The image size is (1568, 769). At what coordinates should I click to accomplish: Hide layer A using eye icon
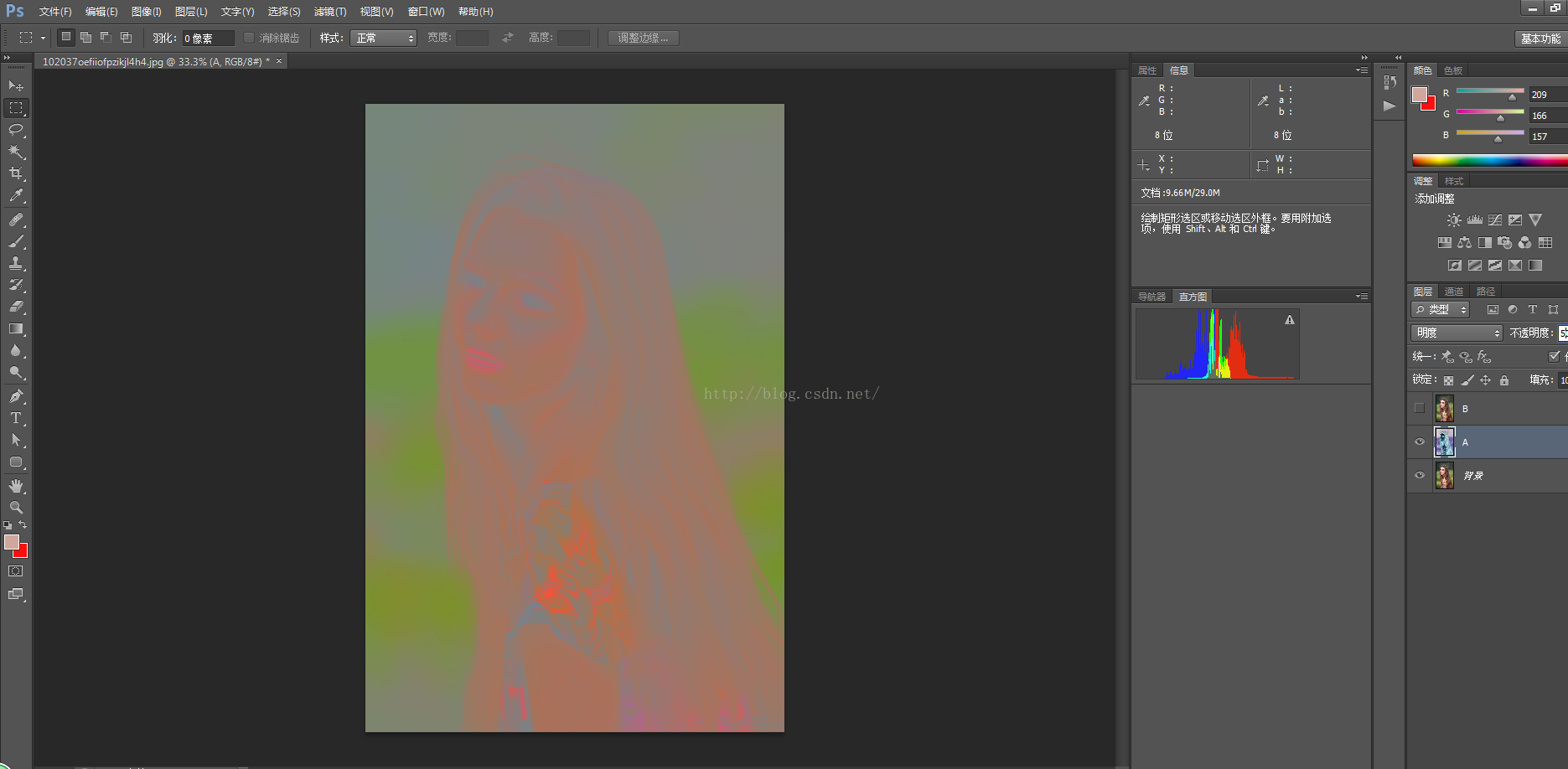click(x=1419, y=441)
